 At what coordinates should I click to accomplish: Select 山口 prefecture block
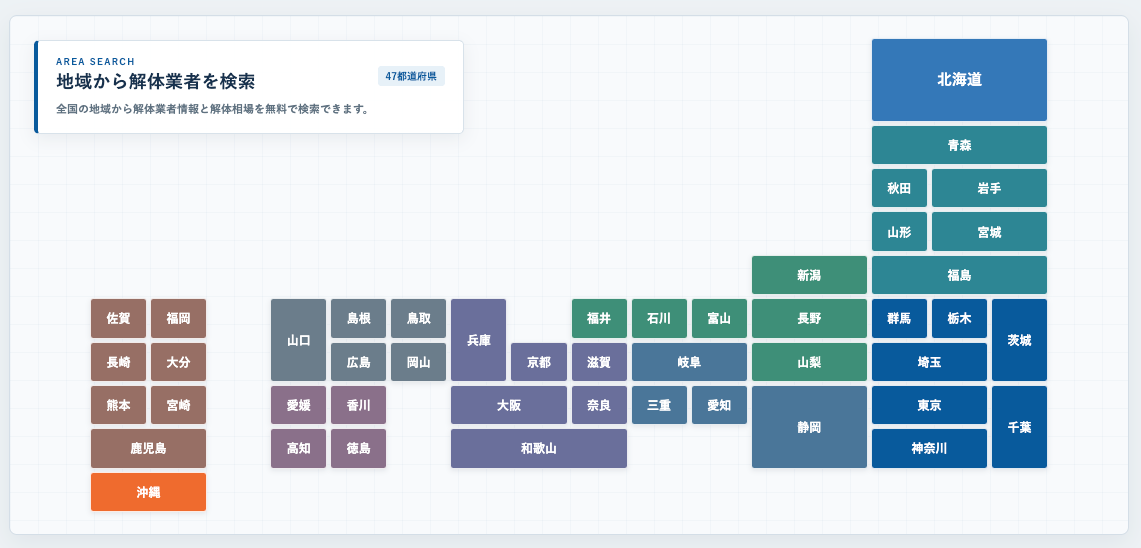298,340
